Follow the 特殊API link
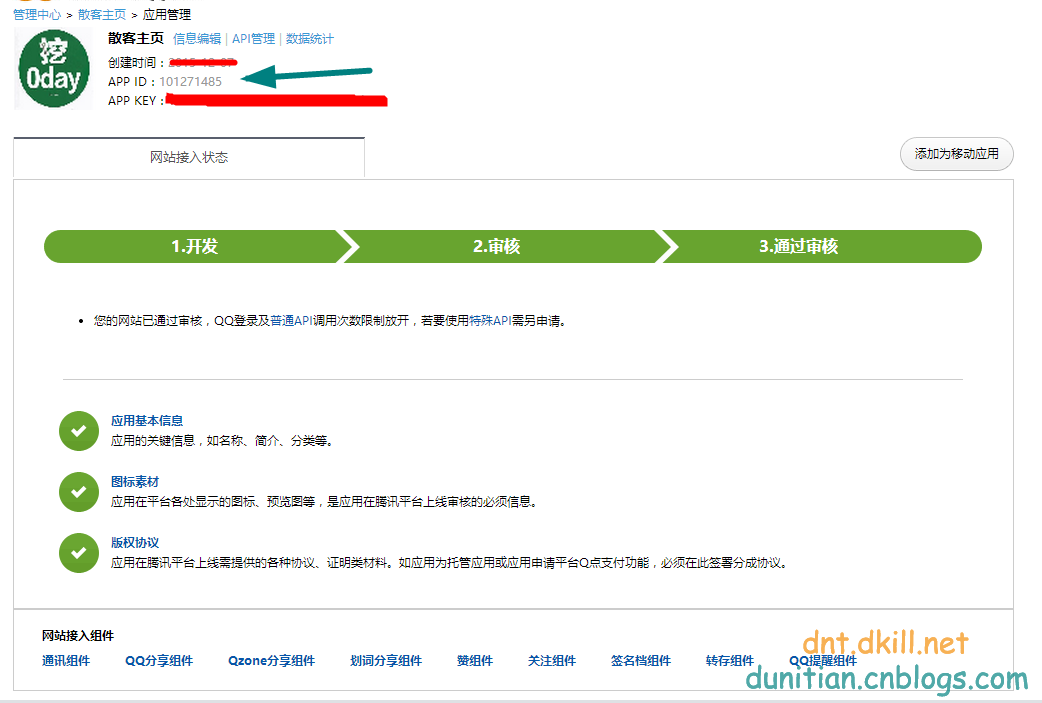 click(x=490, y=321)
